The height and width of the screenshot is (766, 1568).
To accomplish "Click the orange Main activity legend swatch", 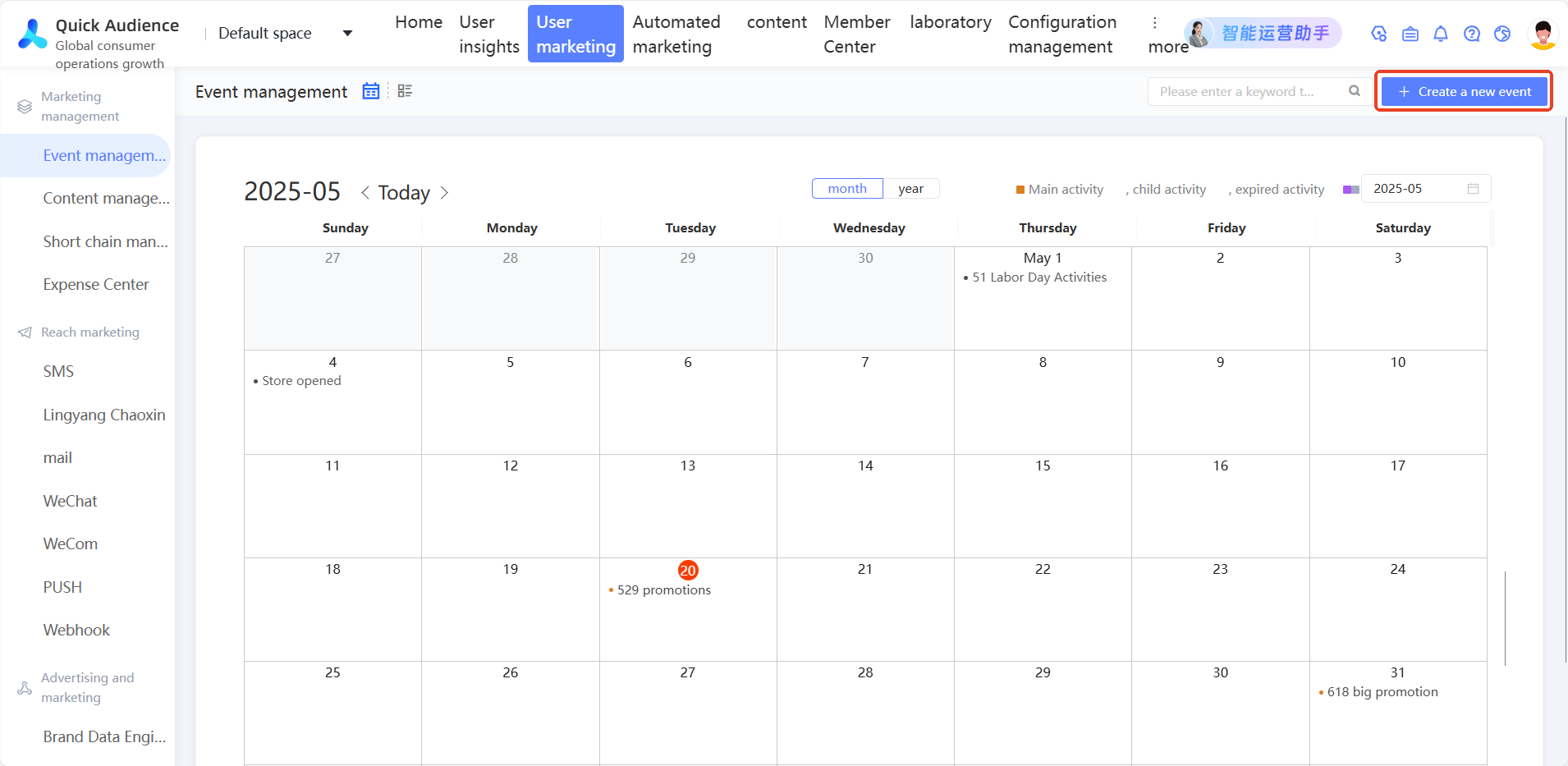I will (x=1020, y=190).
